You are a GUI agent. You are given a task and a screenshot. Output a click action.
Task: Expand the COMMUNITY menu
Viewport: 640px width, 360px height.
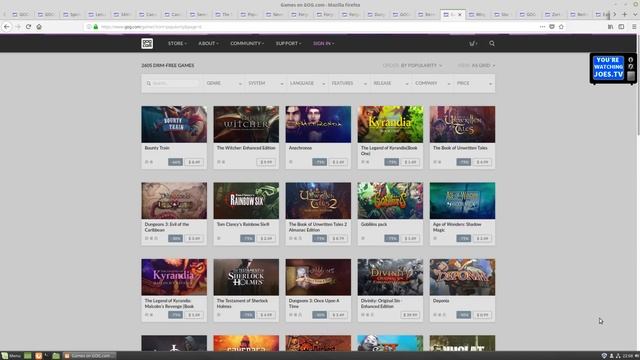[247, 43]
